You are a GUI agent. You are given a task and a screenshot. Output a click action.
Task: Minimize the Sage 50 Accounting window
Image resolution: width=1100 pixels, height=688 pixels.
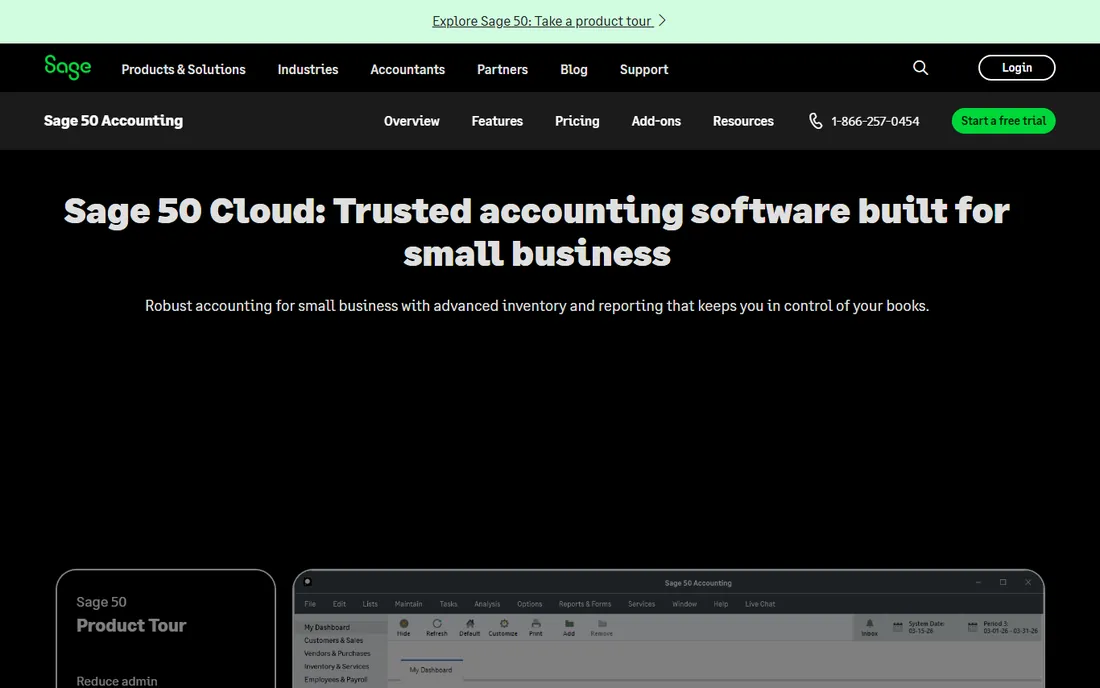[978, 582]
